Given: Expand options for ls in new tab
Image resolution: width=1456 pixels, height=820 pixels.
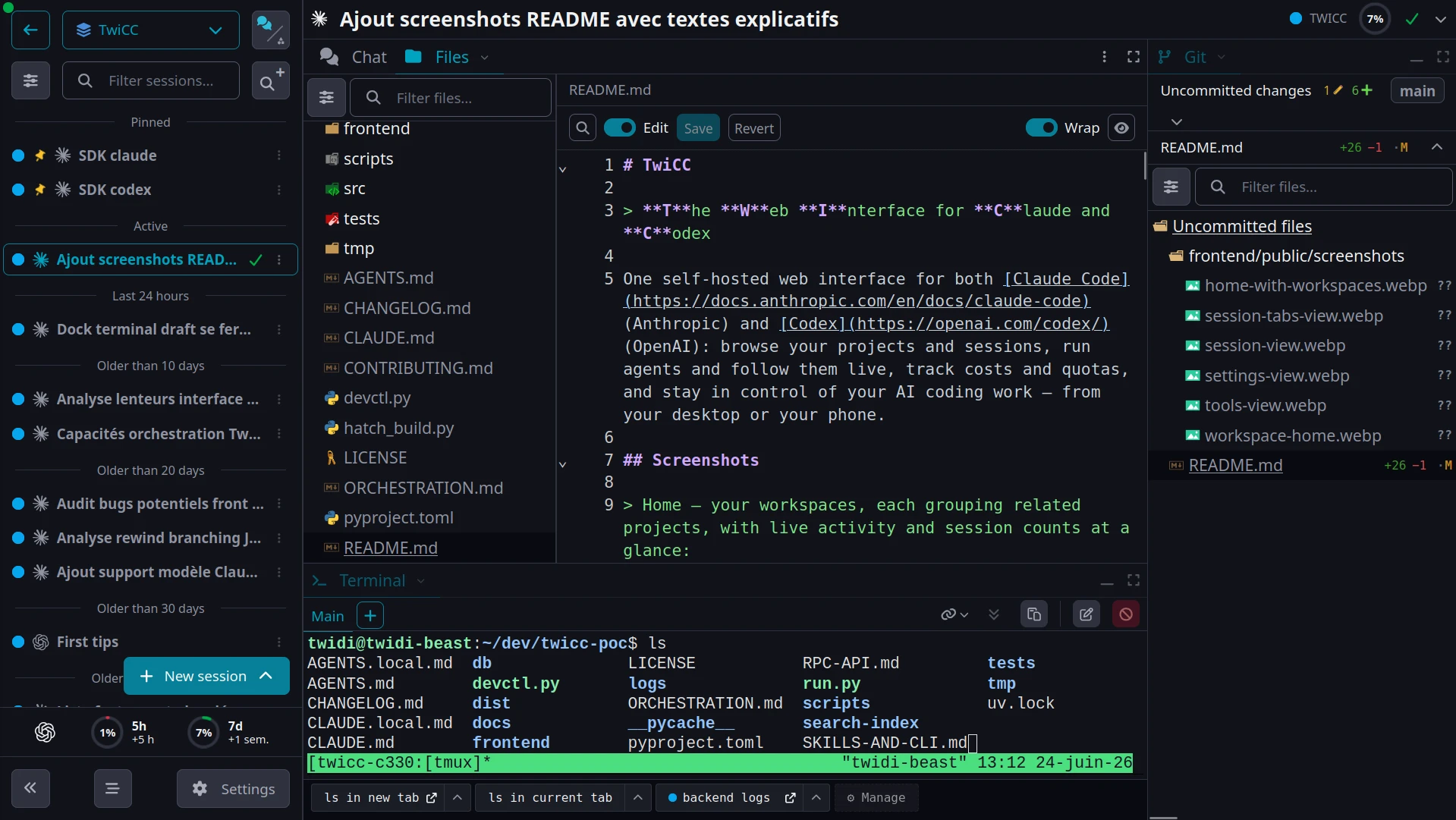Looking at the screenshot, I should point(458,797).
